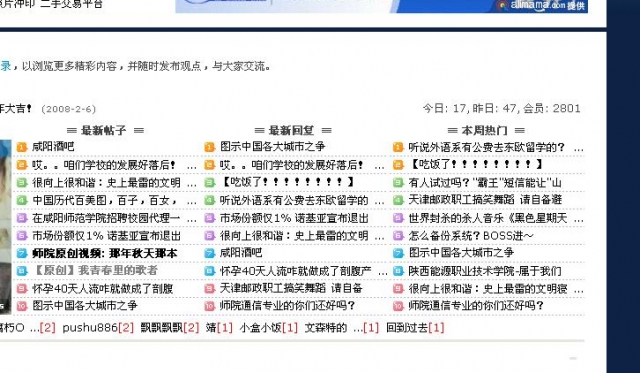The width and height of the screenshot is (640, 373).
Task: Open 怎么备份系统？BOSS进~ post
Action: tap(471, 235)
